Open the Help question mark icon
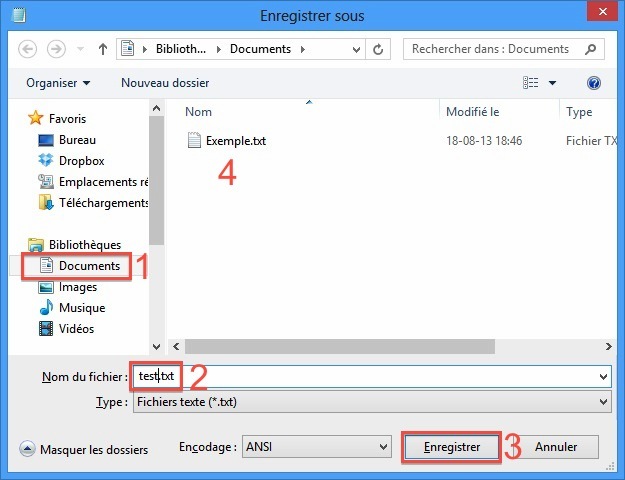 coord(594,83)
